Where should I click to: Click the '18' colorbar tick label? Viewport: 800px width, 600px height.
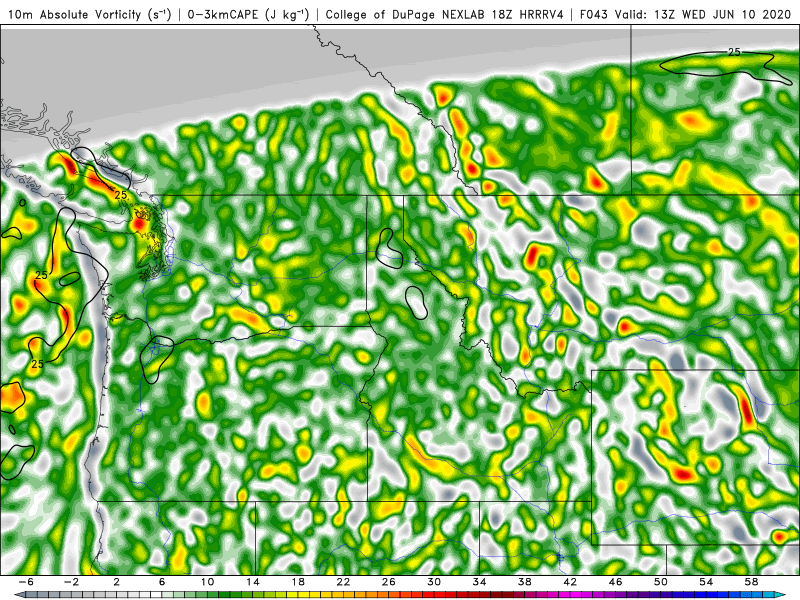coord(298,582)
